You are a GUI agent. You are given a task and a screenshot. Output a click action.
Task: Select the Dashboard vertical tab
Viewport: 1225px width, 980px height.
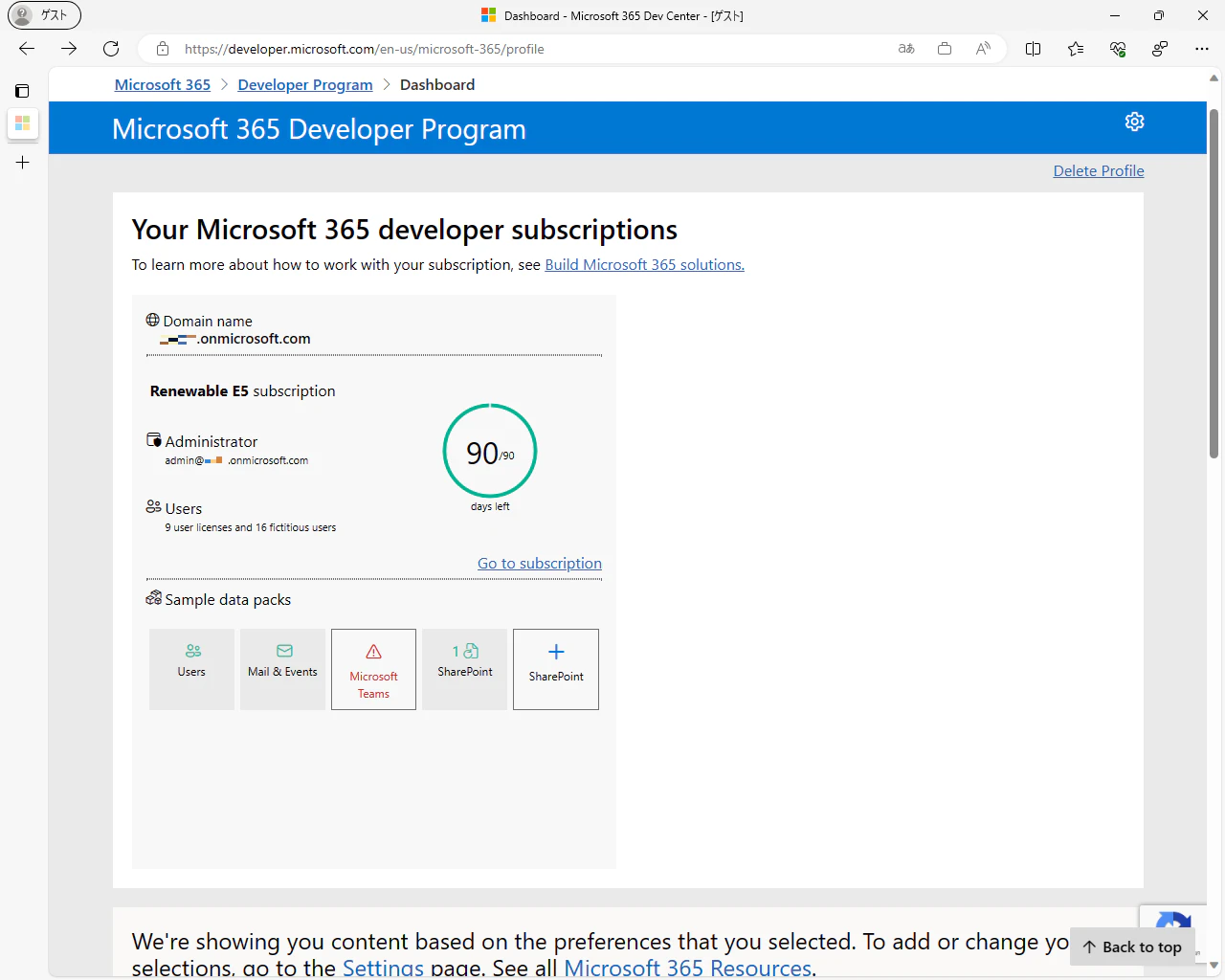pos(22,123)
